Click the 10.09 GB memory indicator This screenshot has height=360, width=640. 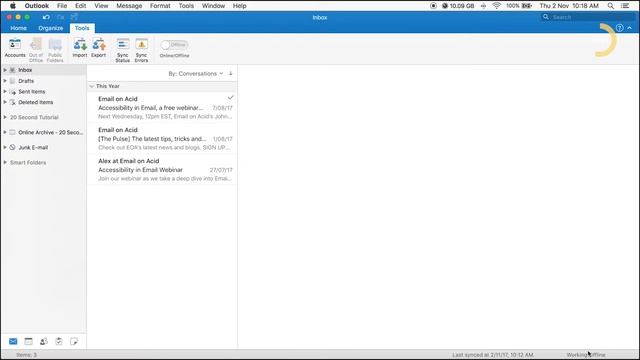(x=458, y=6)
